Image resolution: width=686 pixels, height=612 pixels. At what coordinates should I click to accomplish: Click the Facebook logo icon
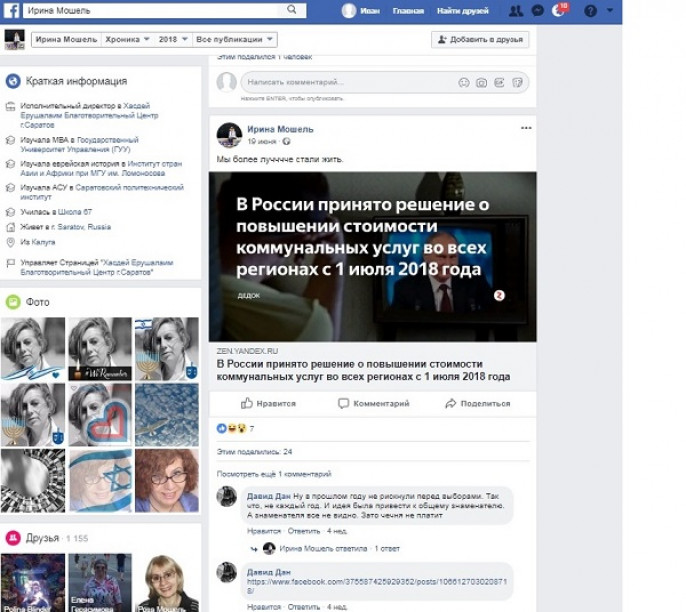point(11,10)
